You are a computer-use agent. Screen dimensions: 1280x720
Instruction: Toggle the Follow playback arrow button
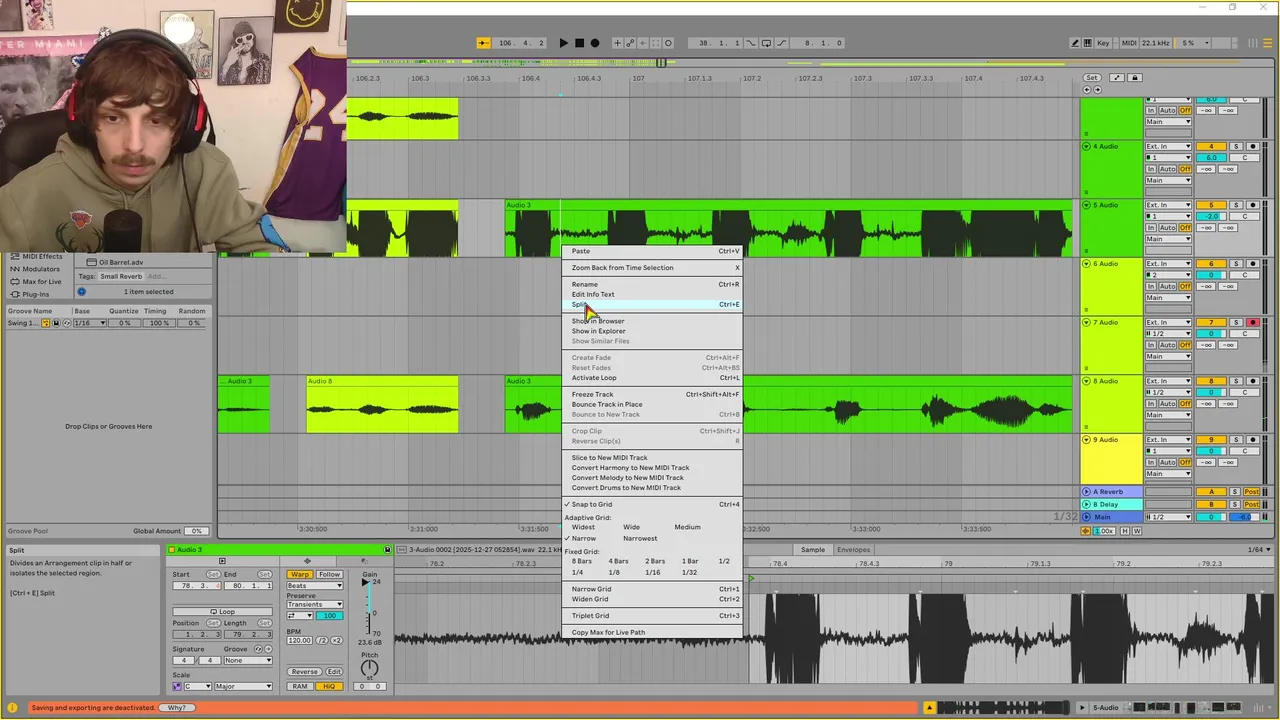[483, 43]
